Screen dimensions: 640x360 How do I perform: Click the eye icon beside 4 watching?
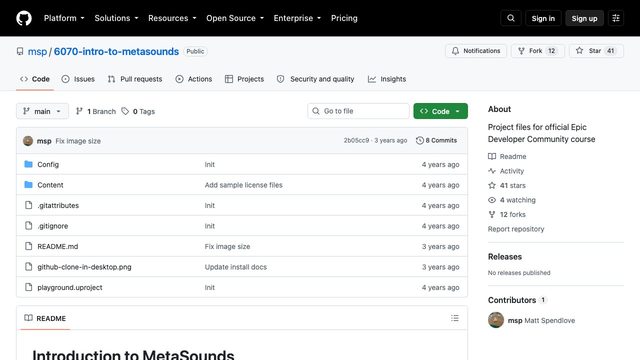click(492, 200)
